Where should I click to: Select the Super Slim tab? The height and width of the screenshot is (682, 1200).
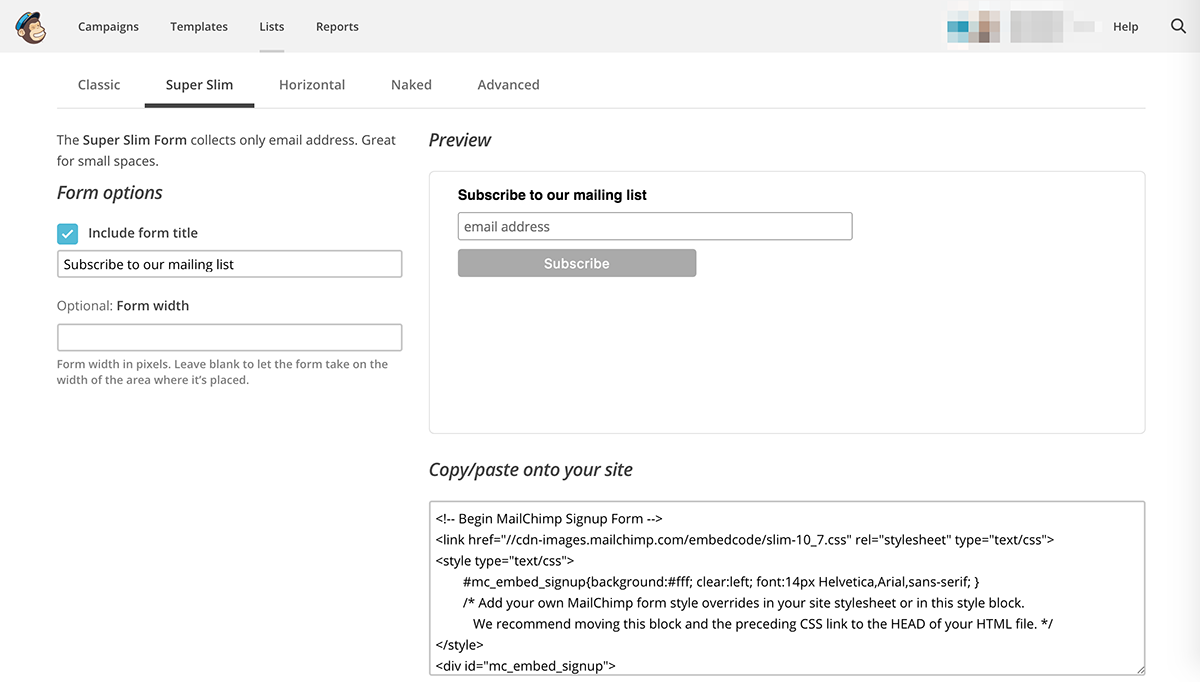pos(199,85)
